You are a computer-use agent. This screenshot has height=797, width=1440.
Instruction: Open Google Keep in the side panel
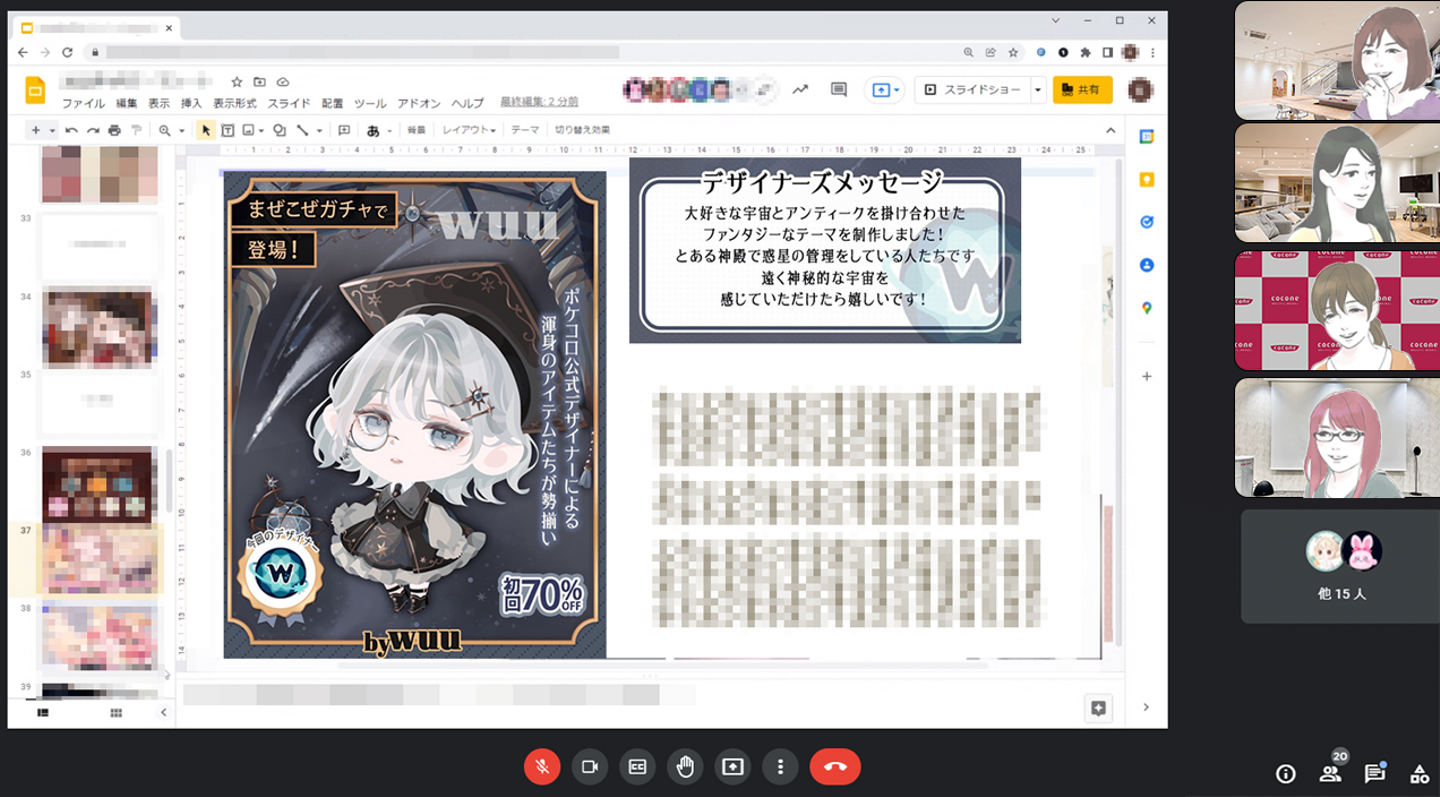[1147, 180]
